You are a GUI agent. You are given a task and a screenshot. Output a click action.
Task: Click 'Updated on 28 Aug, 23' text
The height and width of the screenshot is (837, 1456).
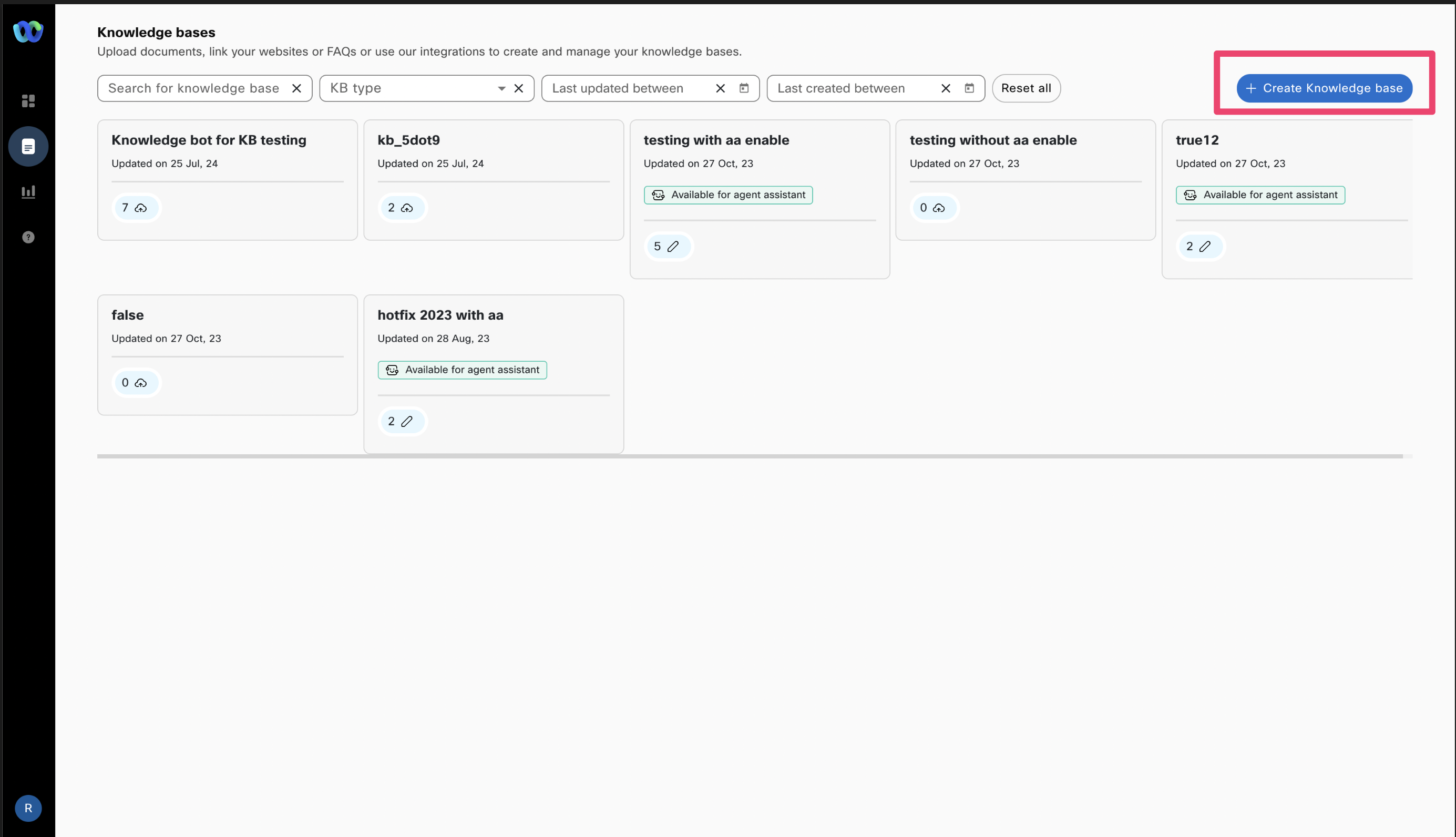[x=433, y=339]
